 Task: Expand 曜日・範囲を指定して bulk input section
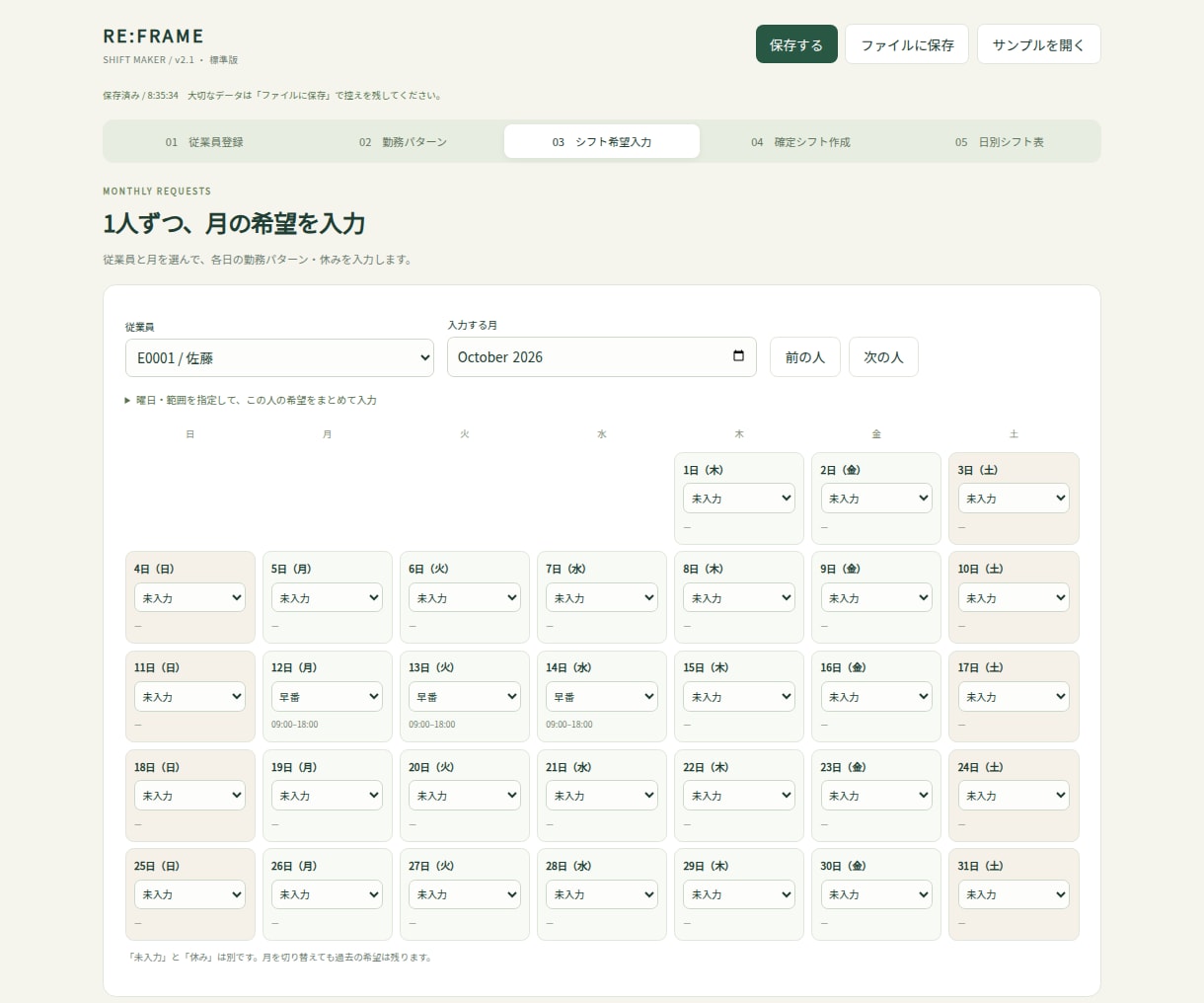(x=251, y=400)
